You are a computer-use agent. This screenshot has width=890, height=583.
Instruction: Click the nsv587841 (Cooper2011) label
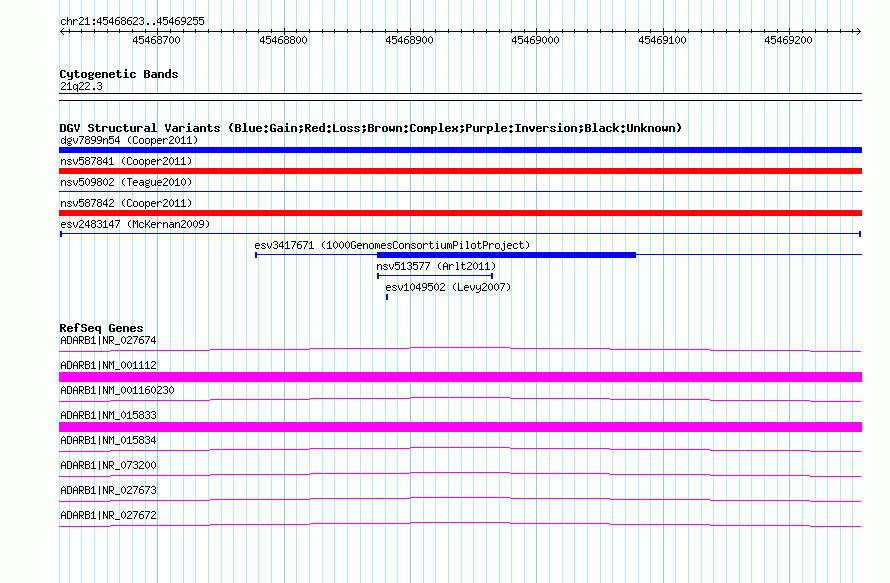pos(126,161)
